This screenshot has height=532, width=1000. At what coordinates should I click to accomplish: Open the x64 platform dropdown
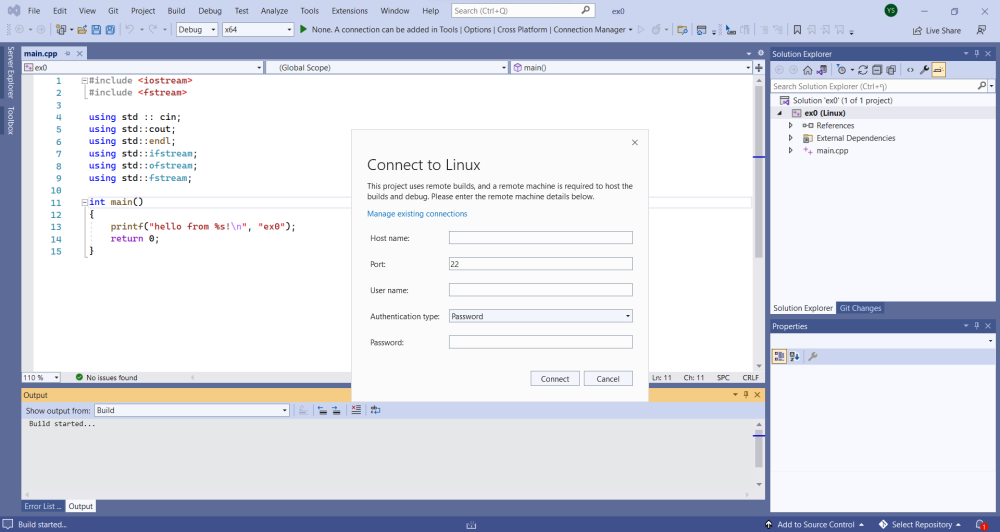(x=258, y=29)
